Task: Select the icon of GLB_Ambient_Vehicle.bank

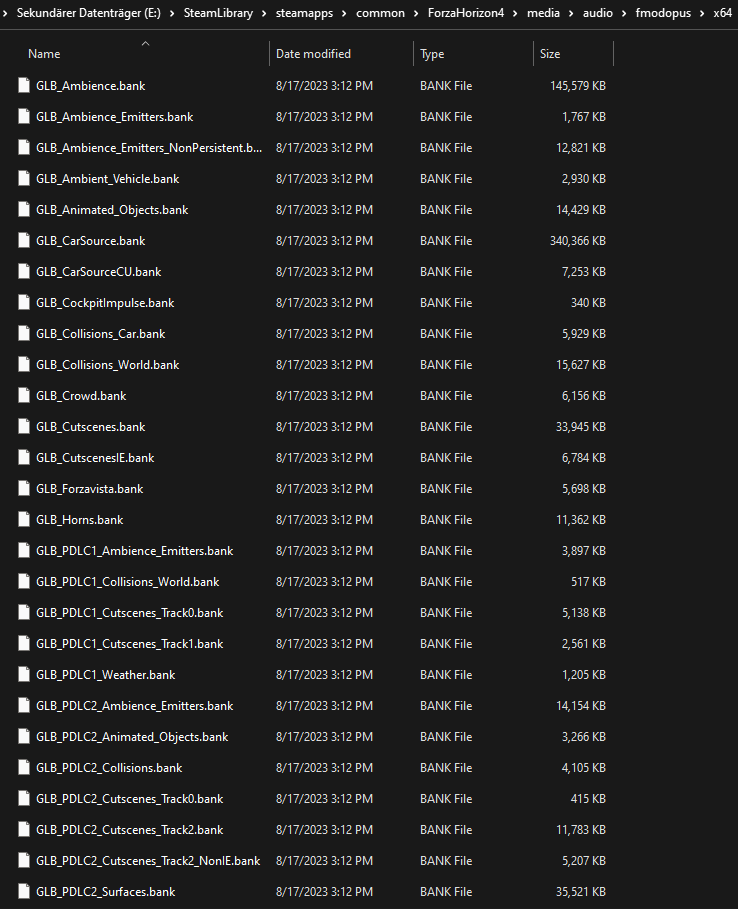Action: (x=24, y=179)
